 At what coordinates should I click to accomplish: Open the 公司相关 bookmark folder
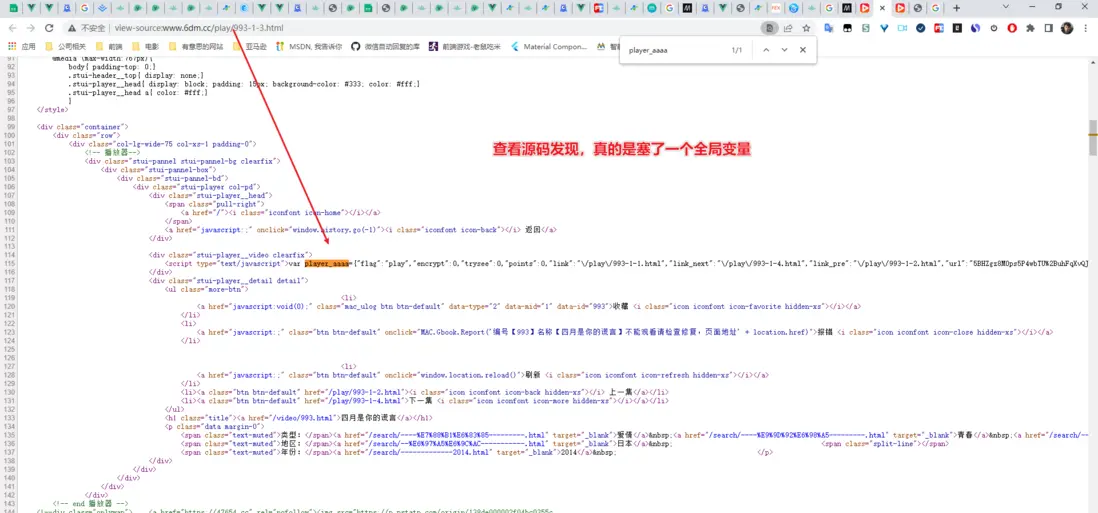pyautogui.click(x=64, y=47)
